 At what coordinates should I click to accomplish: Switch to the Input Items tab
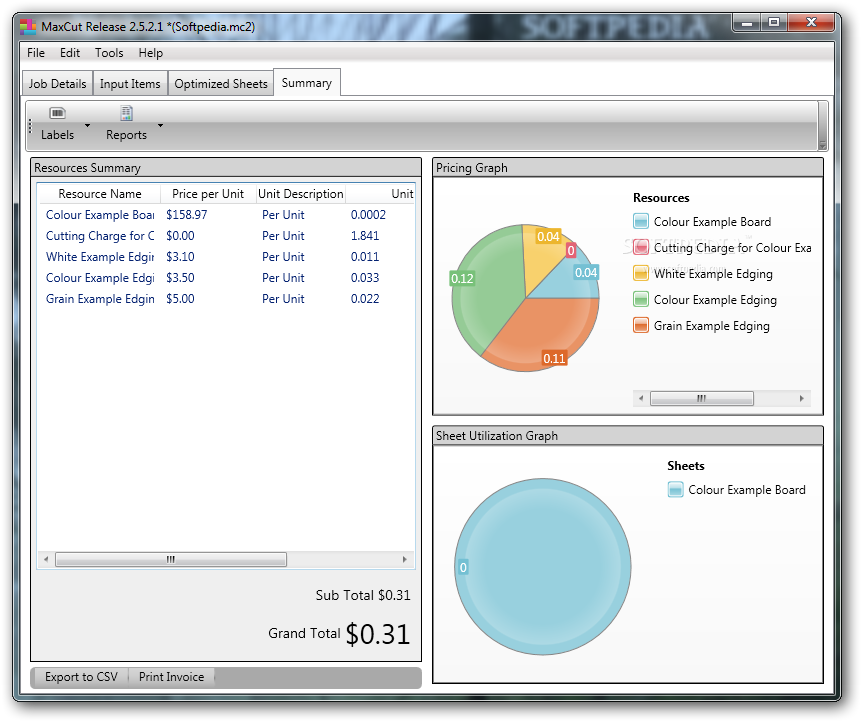tap(130, 84)
